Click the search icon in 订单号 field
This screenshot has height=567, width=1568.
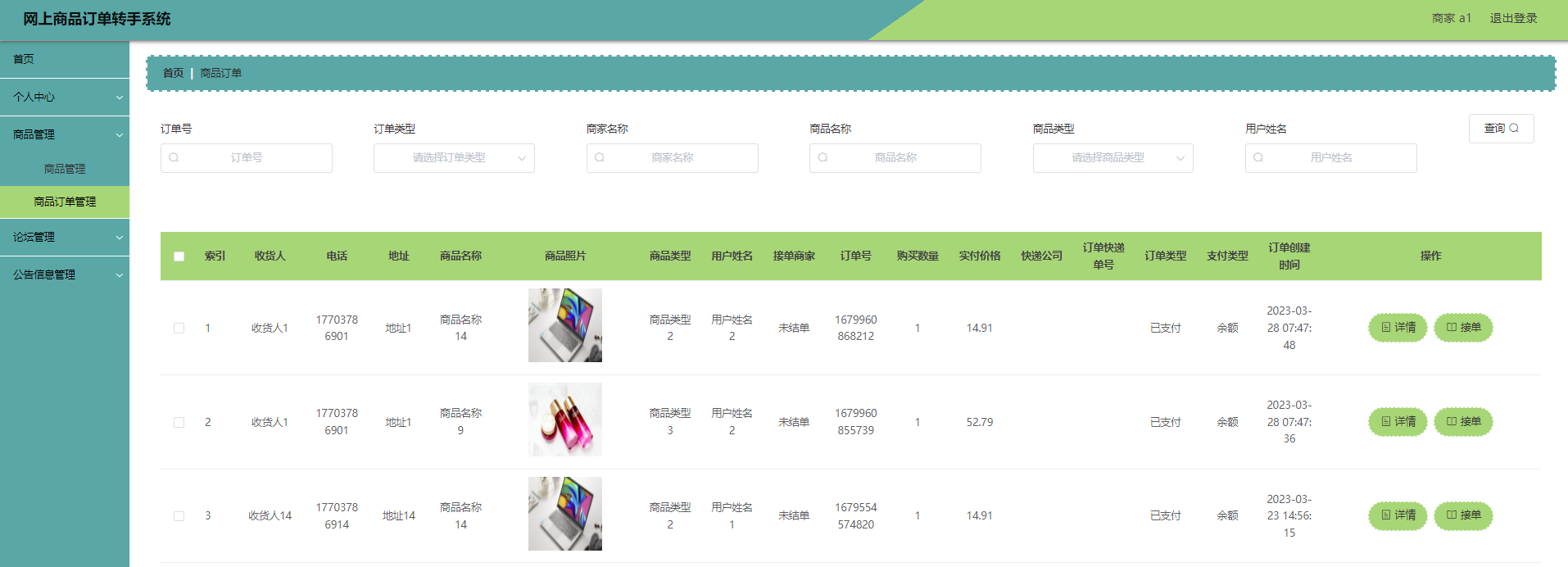[x=174, y=157]
